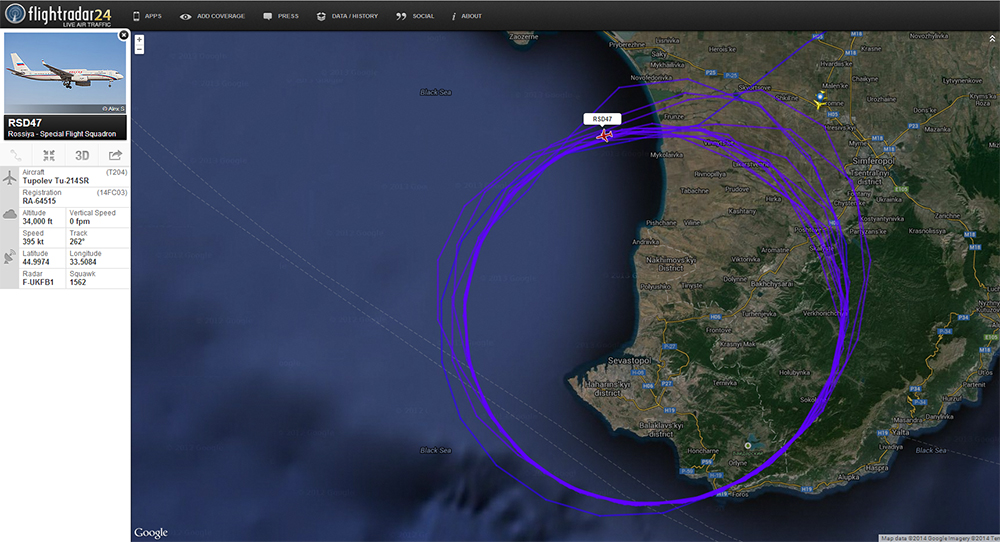
Task: Expand the collapse chevron at map top-right
Action: (x=992, y=39)
